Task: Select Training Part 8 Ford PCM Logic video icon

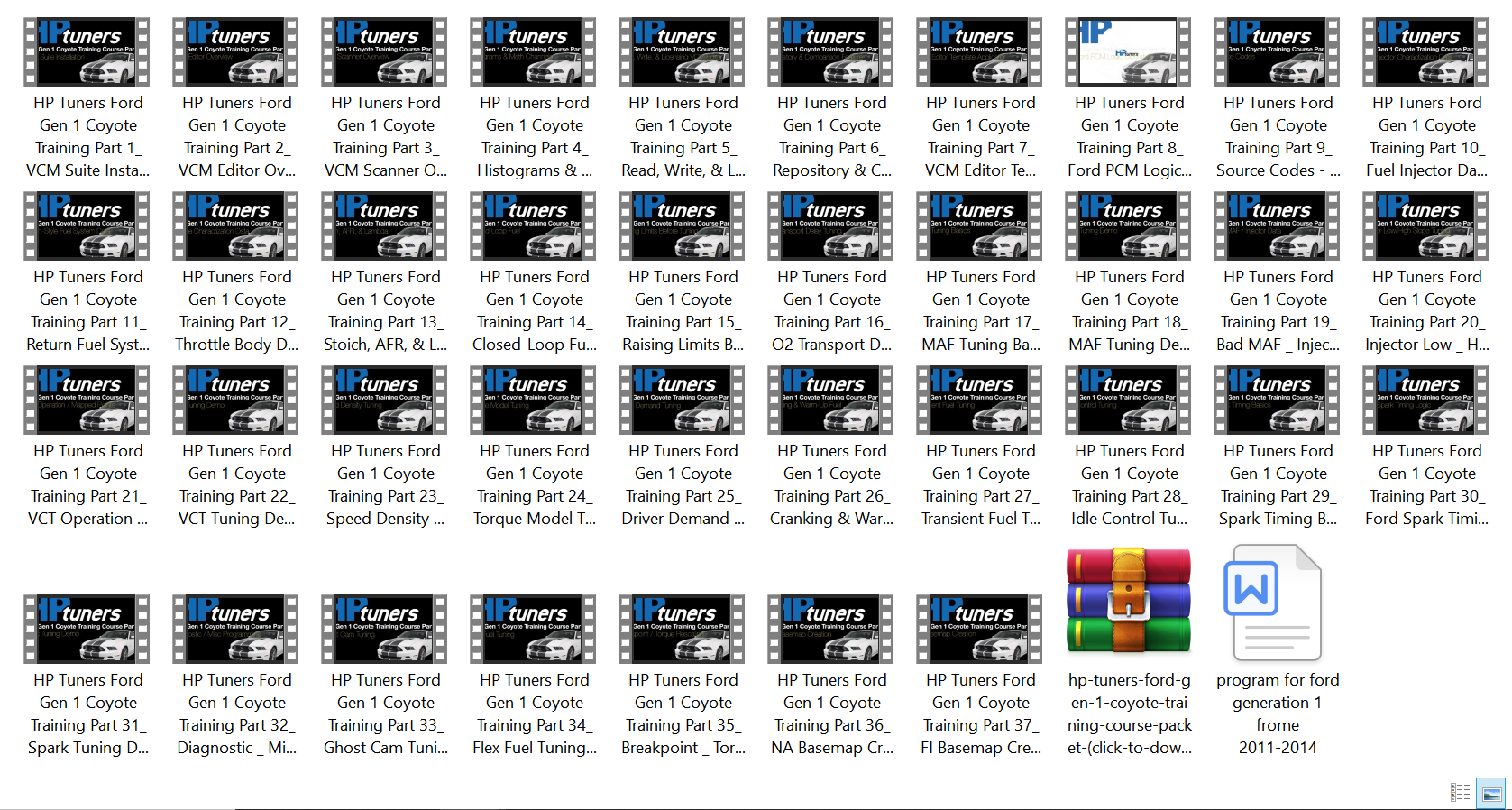Action: click(1129, 51)
